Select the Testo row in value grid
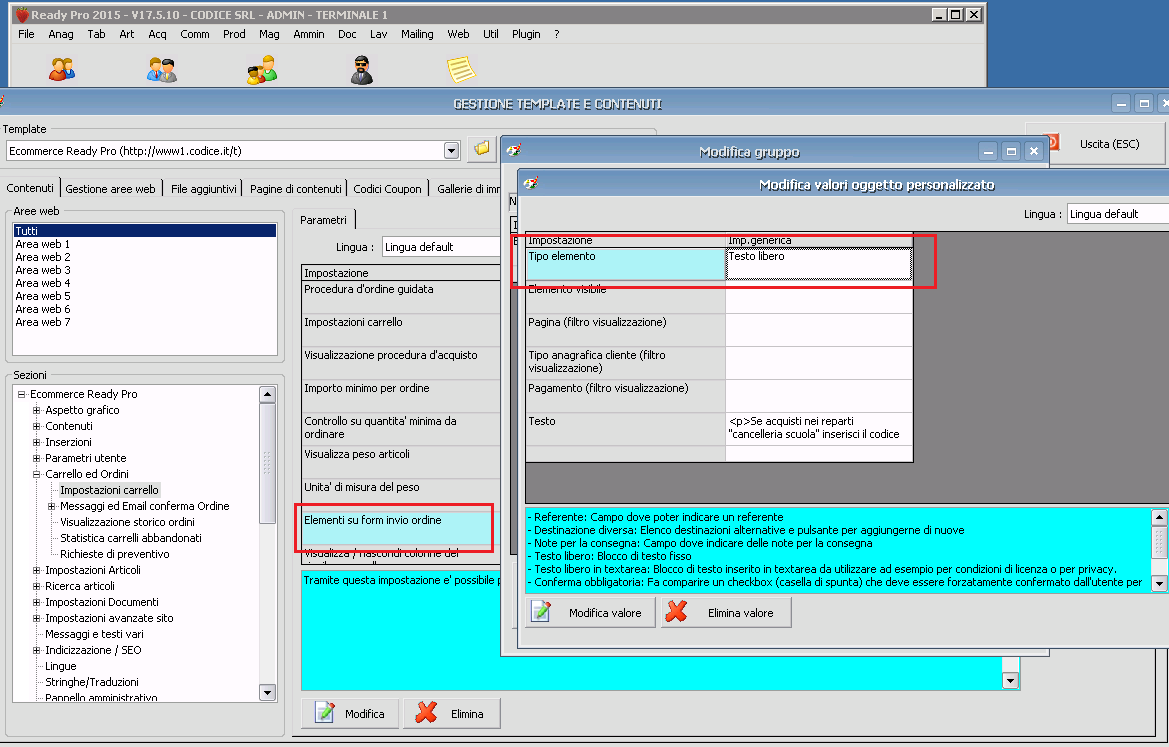This screenshot has width=1169, height=747. coord(719,429)
